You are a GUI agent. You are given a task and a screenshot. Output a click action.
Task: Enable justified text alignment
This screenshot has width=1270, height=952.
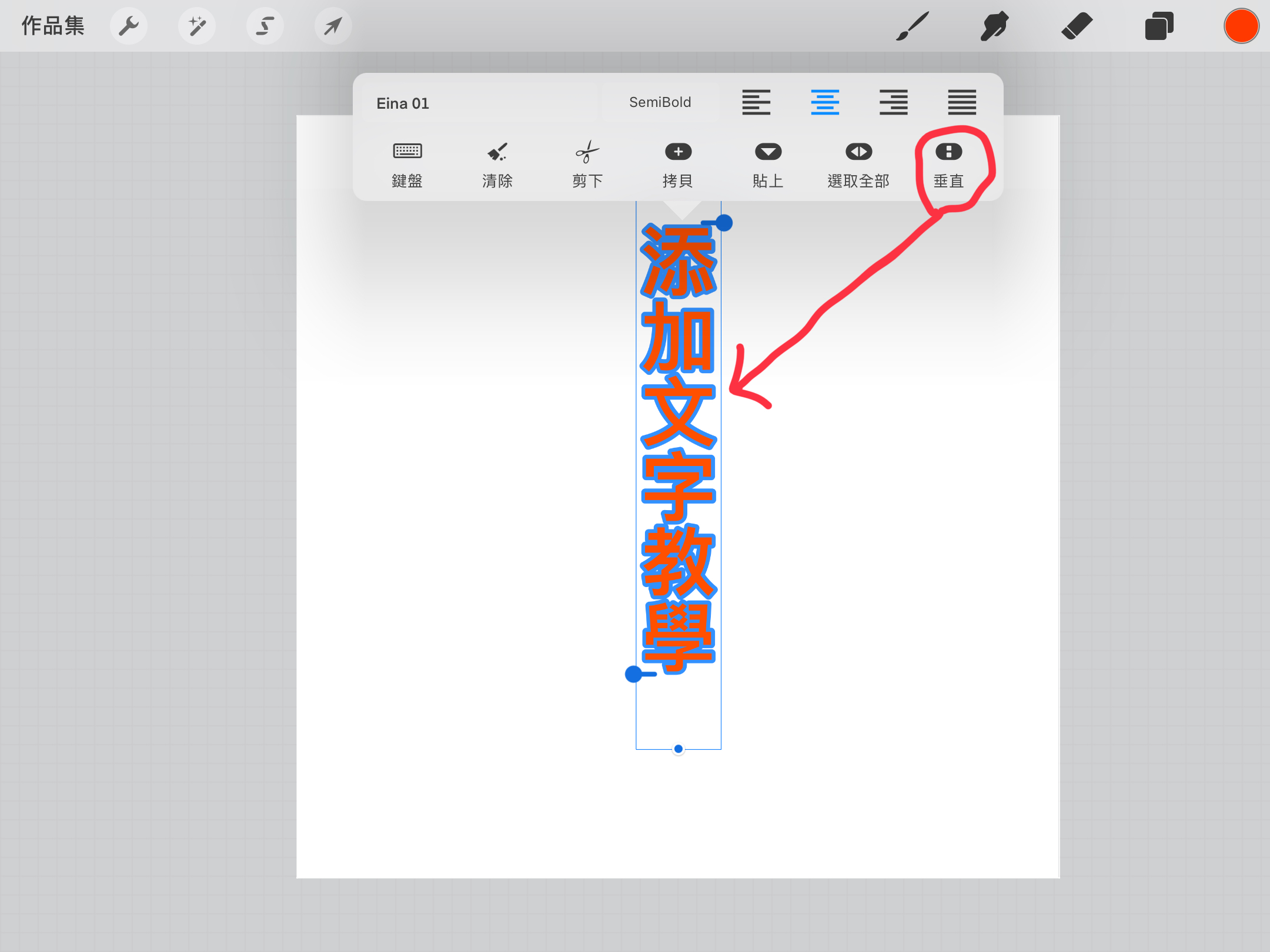pos(962,102)
